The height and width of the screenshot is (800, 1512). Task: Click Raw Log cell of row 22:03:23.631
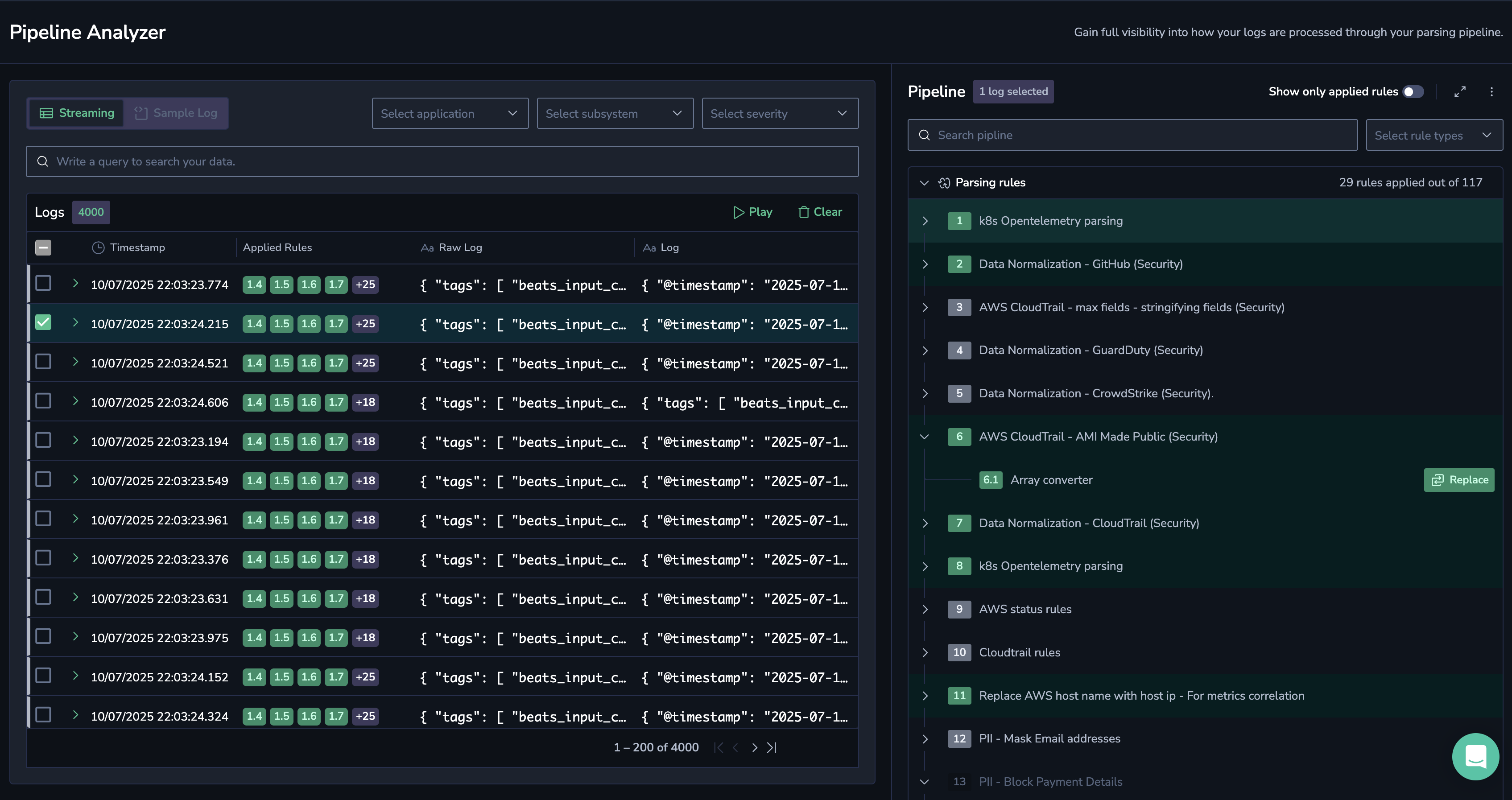pos(523,599)
